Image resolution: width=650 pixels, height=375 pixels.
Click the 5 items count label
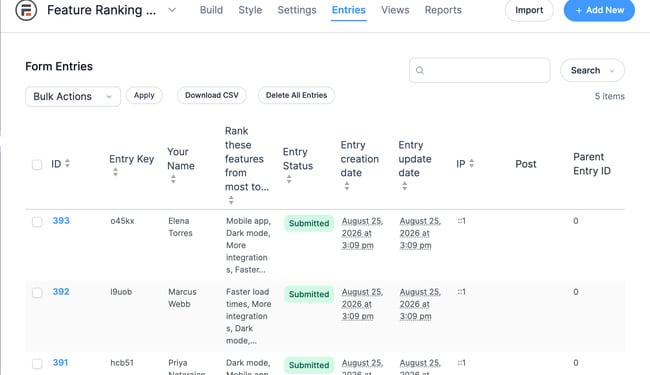coord(609,96)
